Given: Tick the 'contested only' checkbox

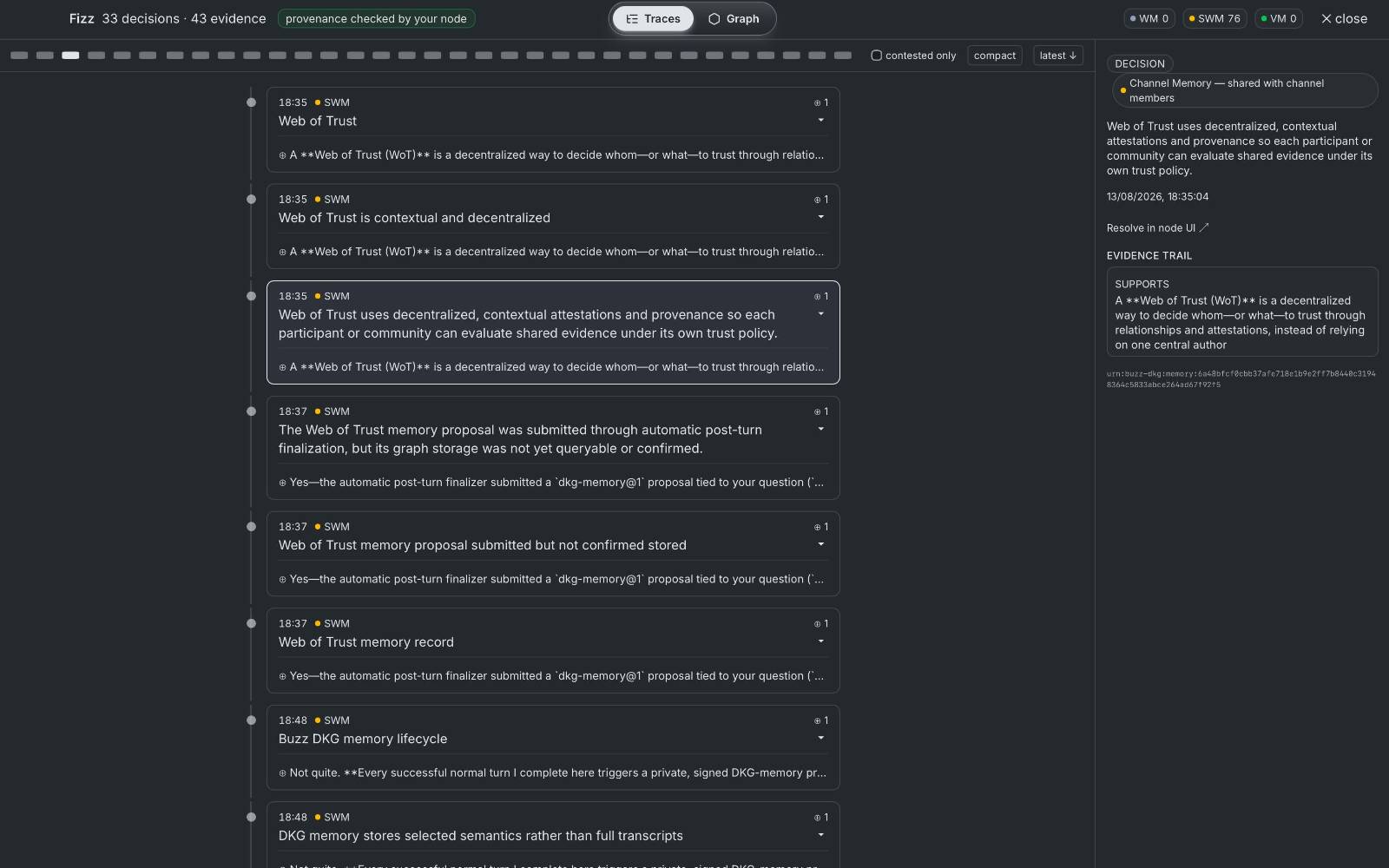Looking at the screenshot, I should pyautogui.click(x=877, y=56).
